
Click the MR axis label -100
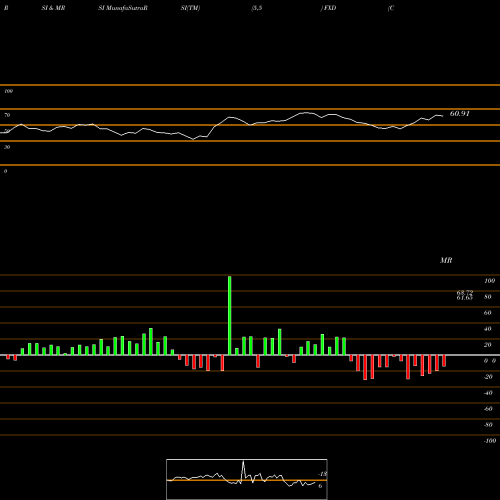[490, 441]
